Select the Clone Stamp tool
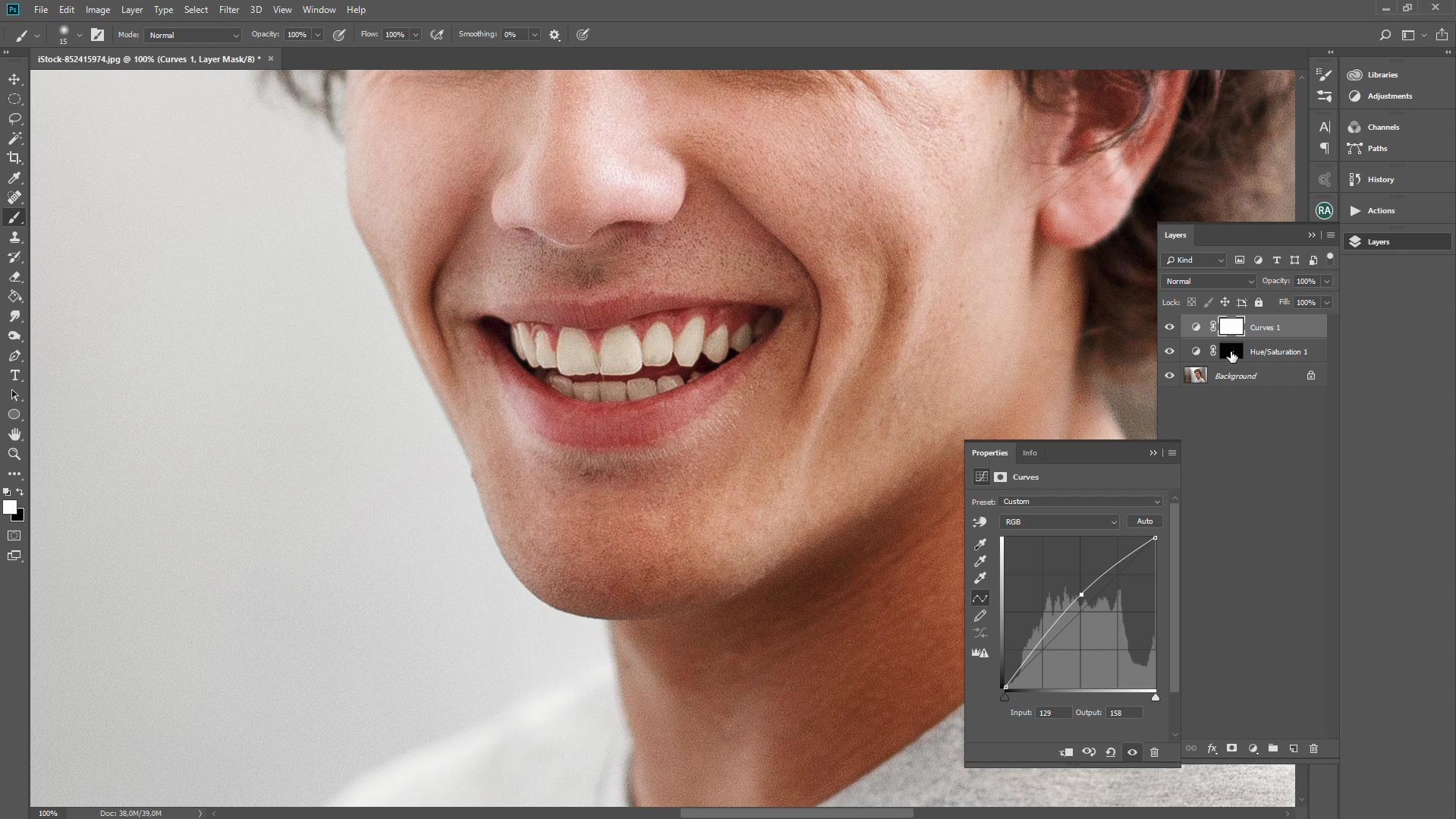The width and height of the screenshot is (1456, 819). pos(14,238)
